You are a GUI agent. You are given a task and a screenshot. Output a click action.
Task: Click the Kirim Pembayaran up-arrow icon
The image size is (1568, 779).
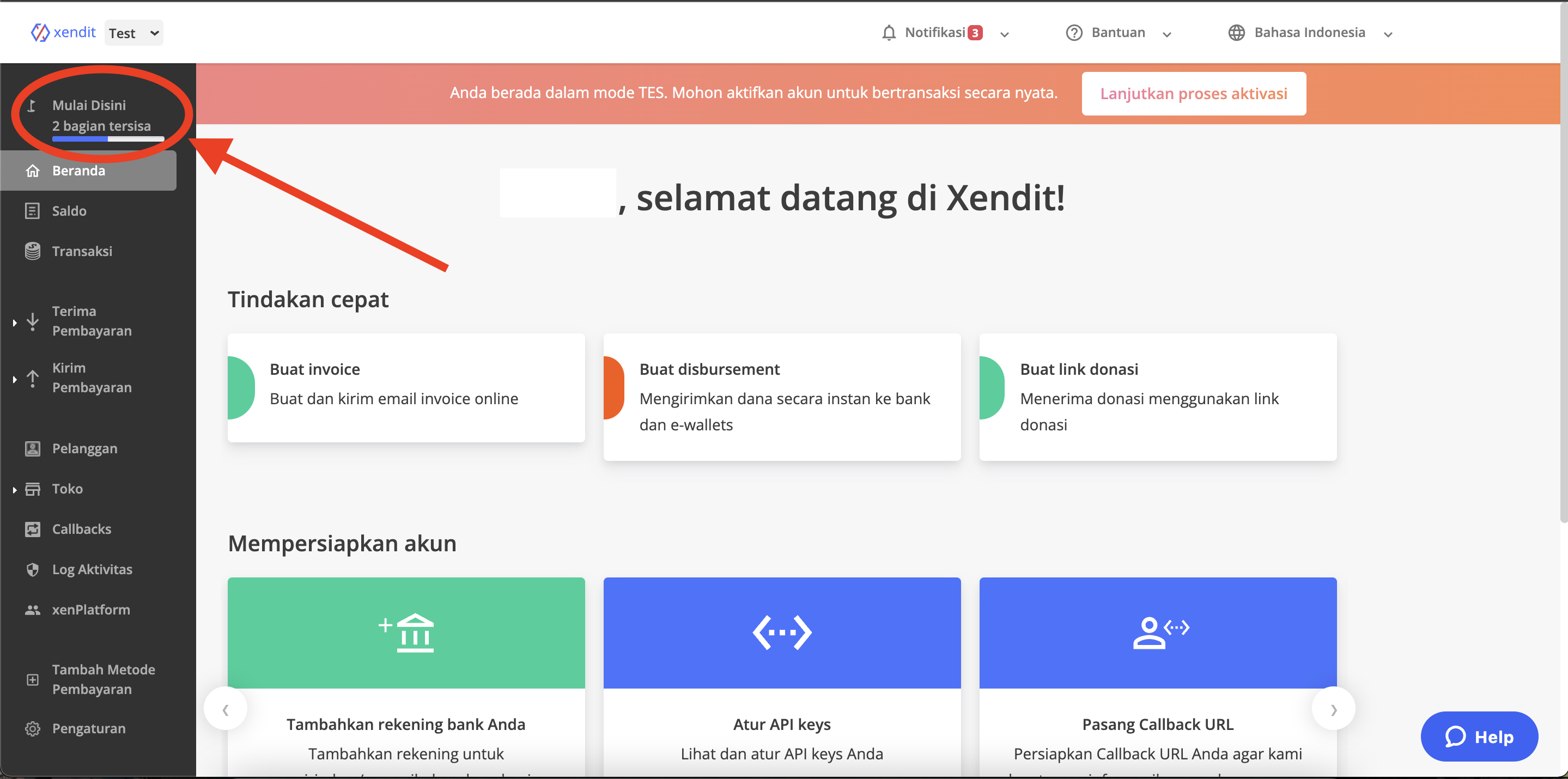(x=33, y=378)
